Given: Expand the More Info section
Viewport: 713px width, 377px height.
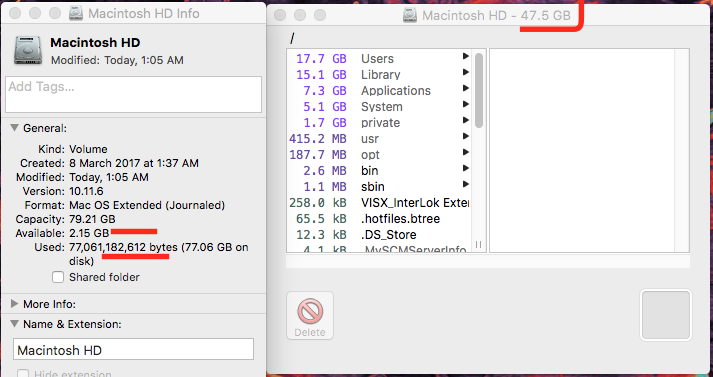Looking at the screenshot, I should (15, 303).
